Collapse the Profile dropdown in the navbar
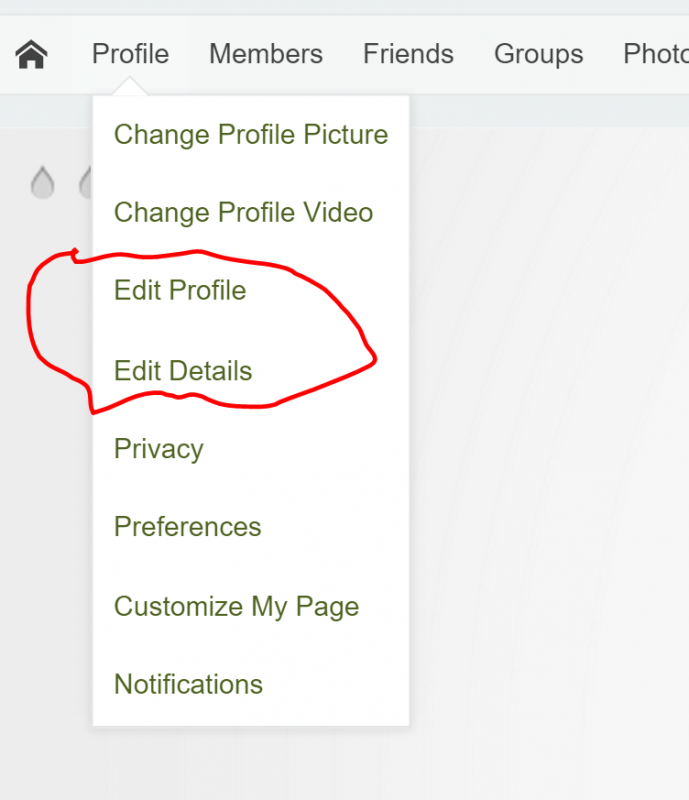Image resolution: width=689 pixels, height=800 pixels. click(130, 54)
